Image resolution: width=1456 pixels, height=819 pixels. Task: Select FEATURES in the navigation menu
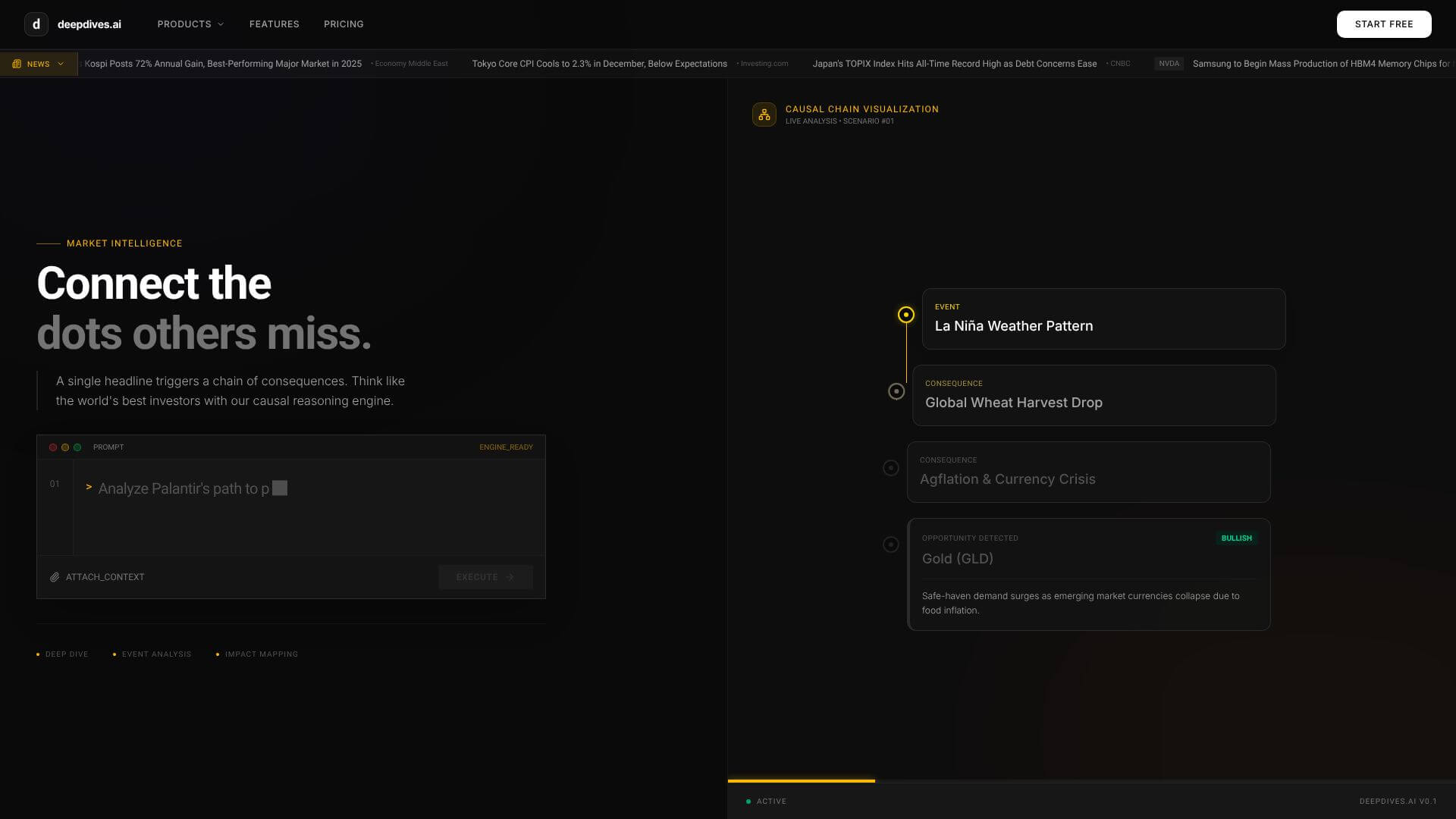click(x=274, y=24)
